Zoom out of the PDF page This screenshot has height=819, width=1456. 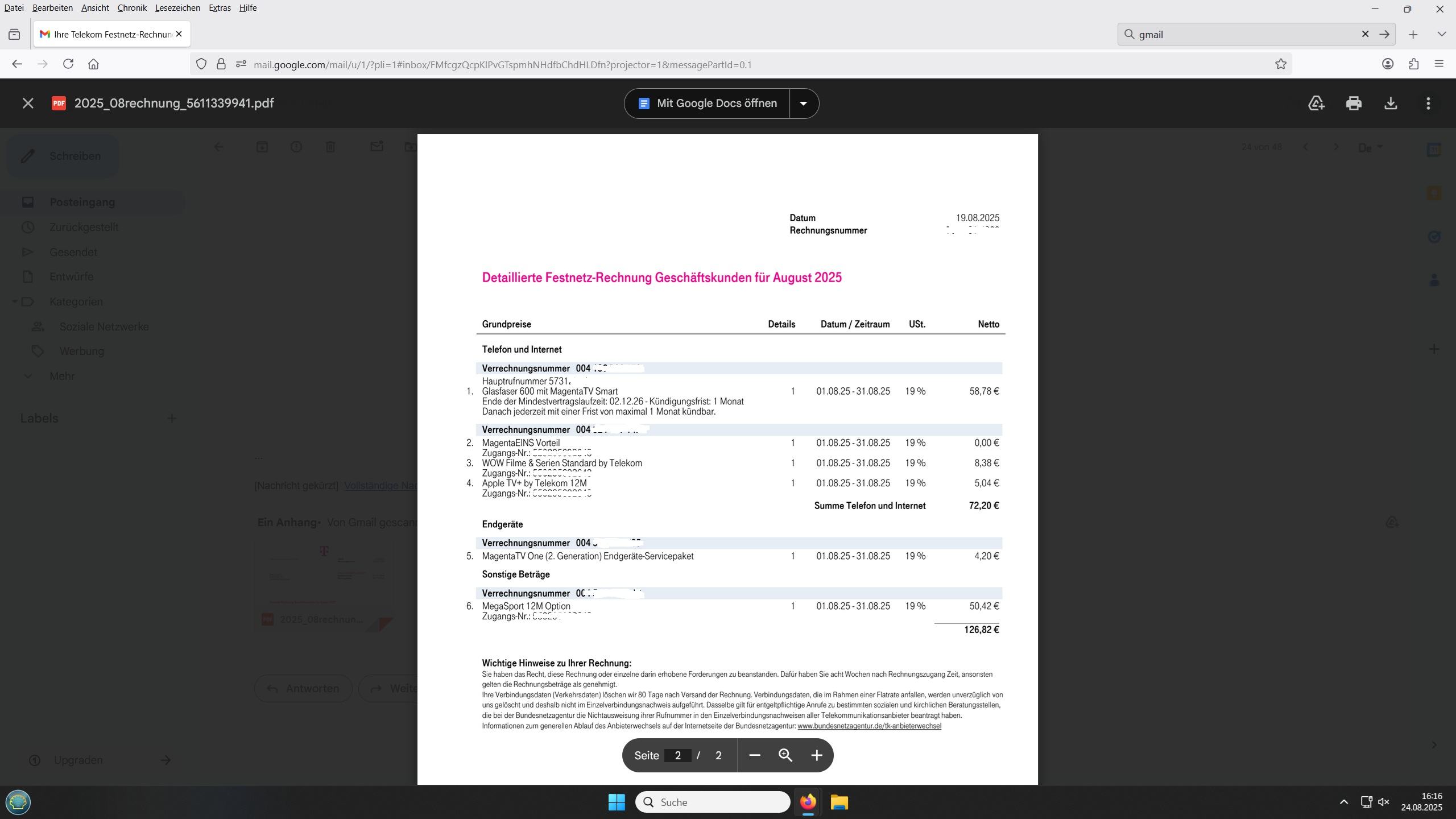(x=755, y=755)
